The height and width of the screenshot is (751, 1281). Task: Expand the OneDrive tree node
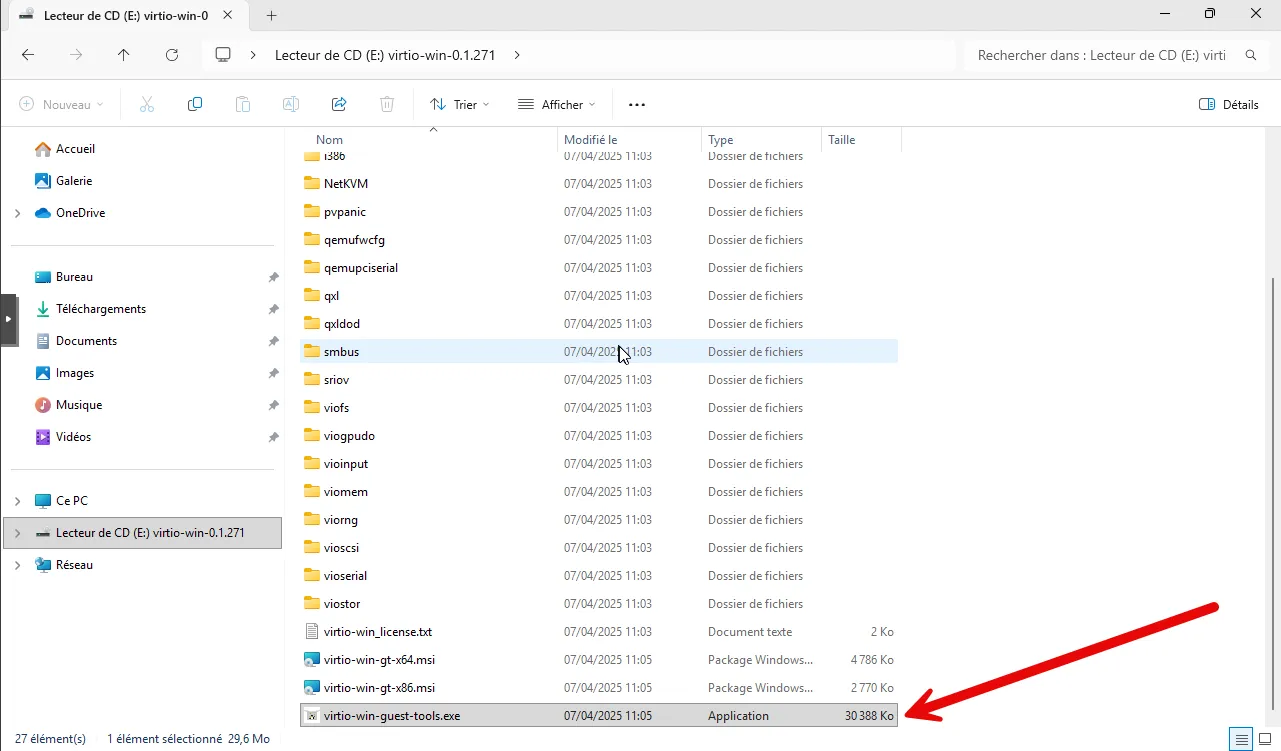tap(18, 213)
